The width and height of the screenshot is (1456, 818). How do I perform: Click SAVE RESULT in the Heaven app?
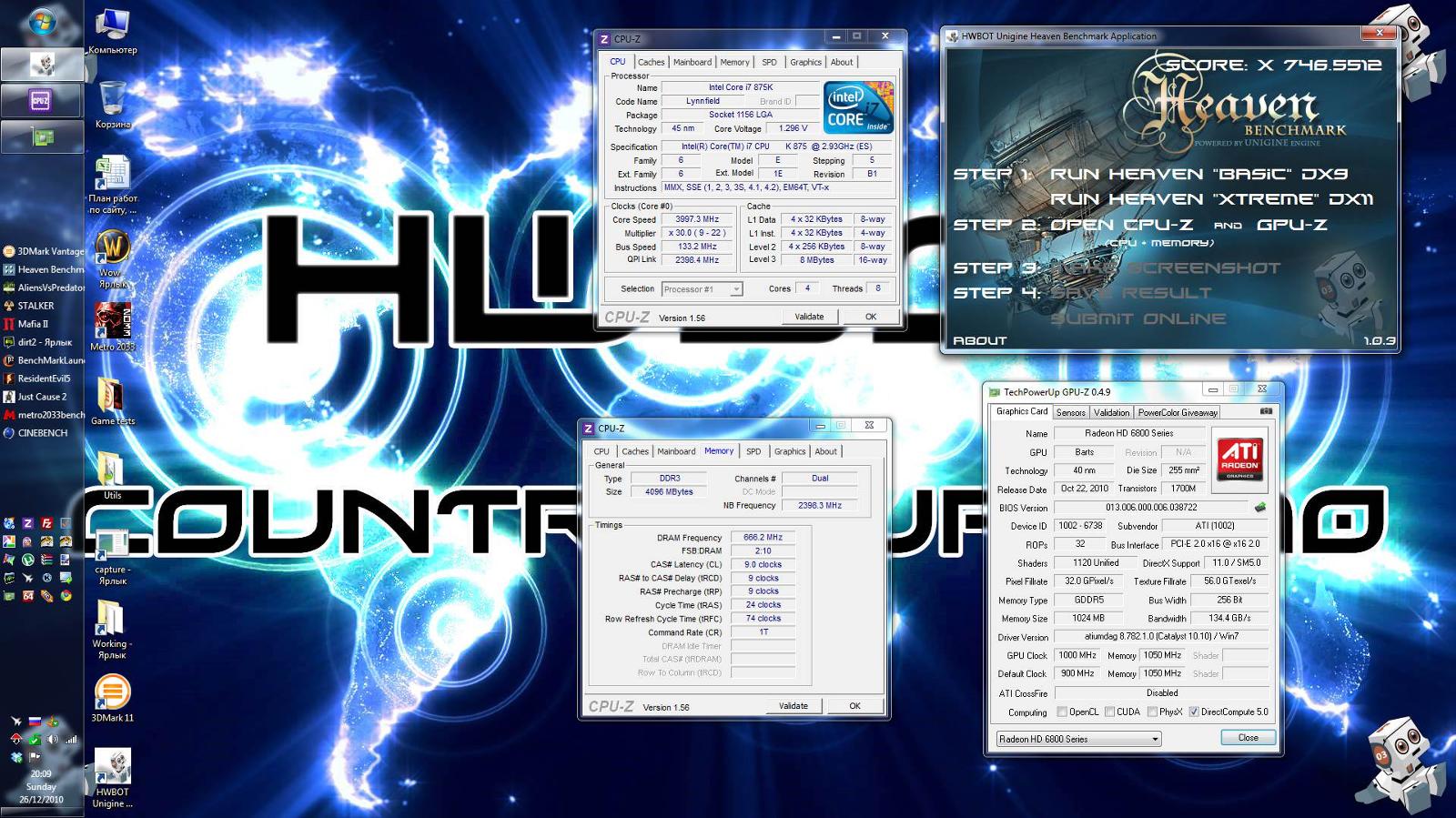pos(1132,293)
